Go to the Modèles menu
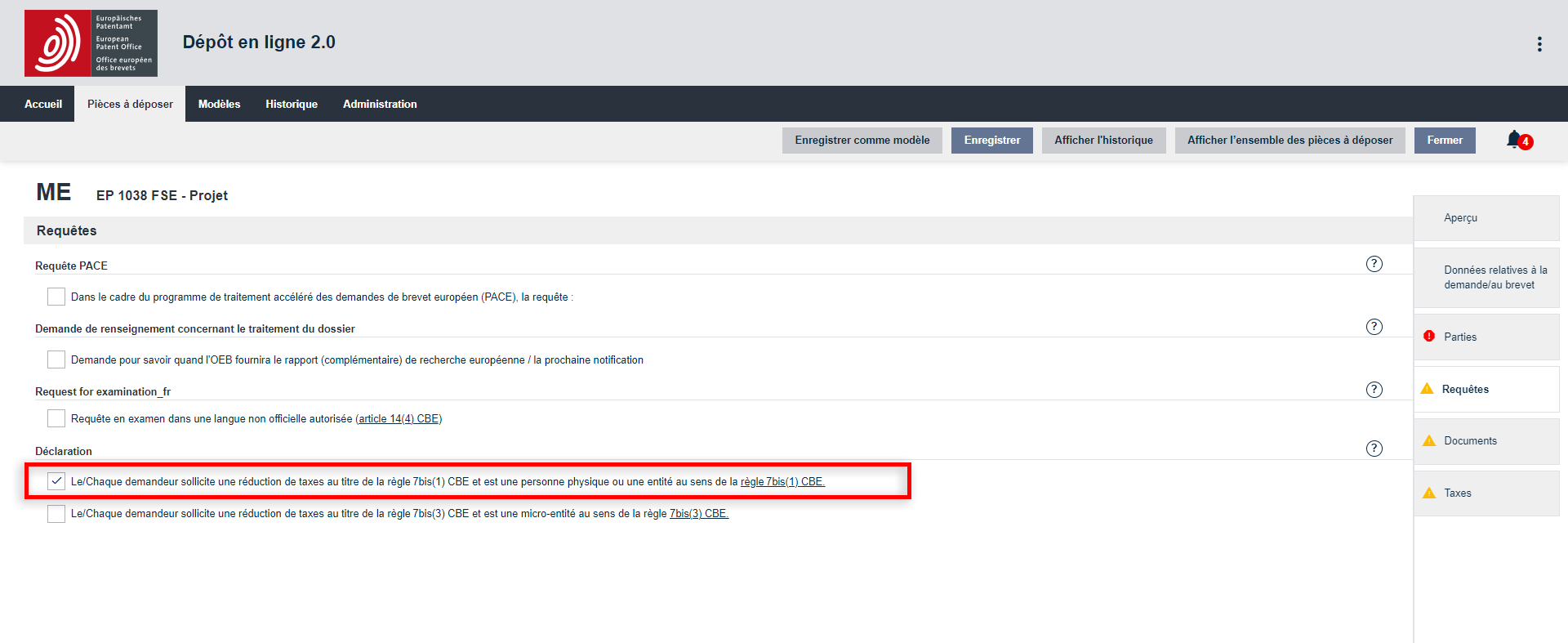The height and width of the screenshot is (643, 1568). 219,104
